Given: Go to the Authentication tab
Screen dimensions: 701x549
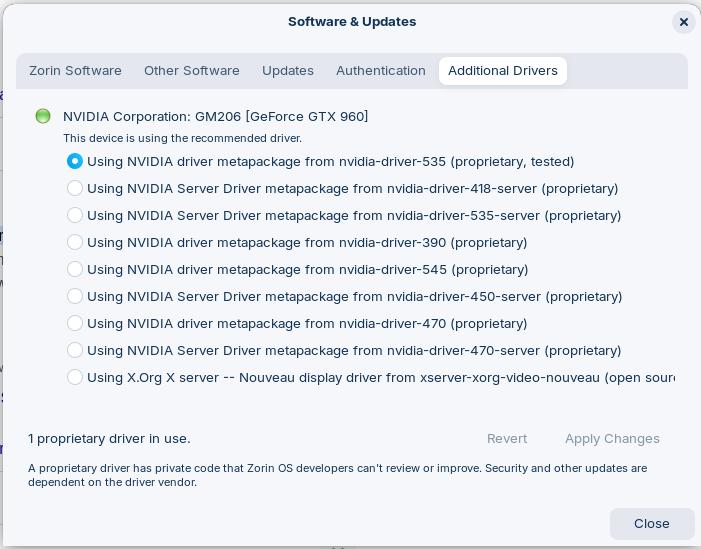Looking at the screenshot, I should click(380, 71).
